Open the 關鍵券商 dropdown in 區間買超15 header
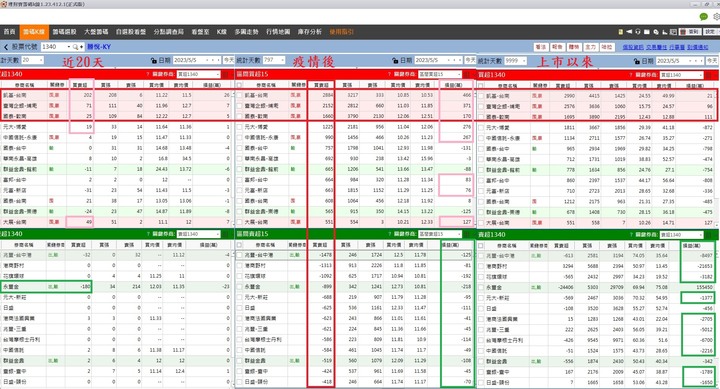Viewport: 720px width, 389px height. (x=439, y=74)
